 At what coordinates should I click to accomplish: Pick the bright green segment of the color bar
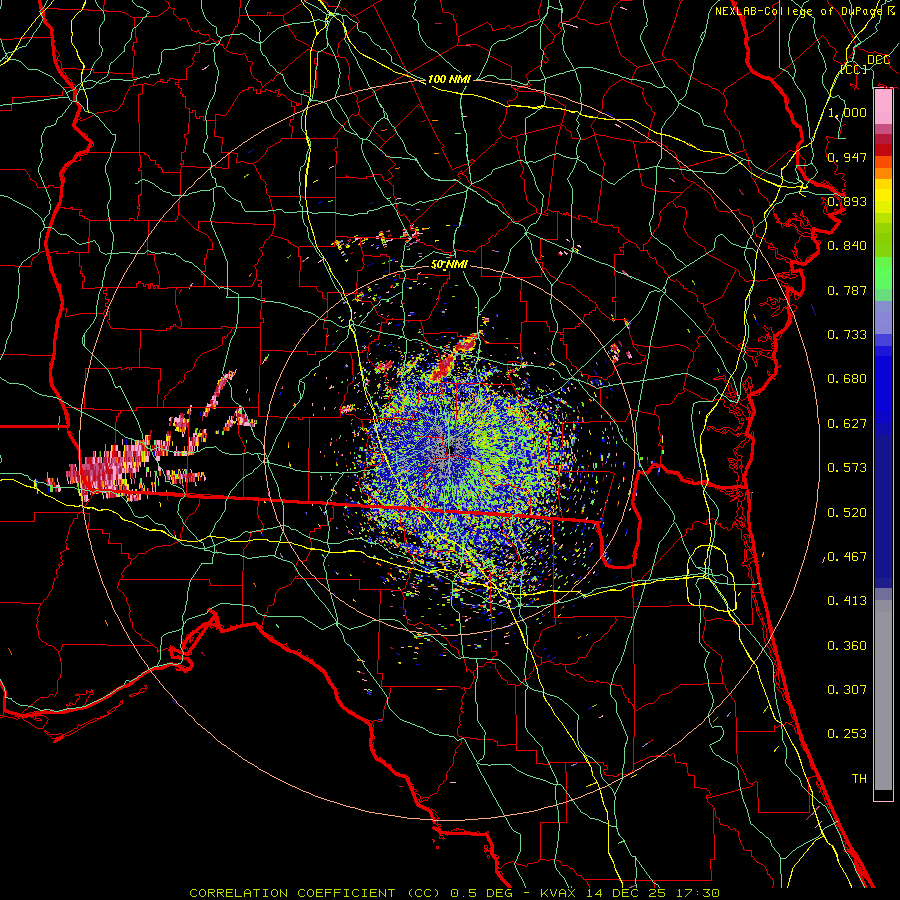883,272
